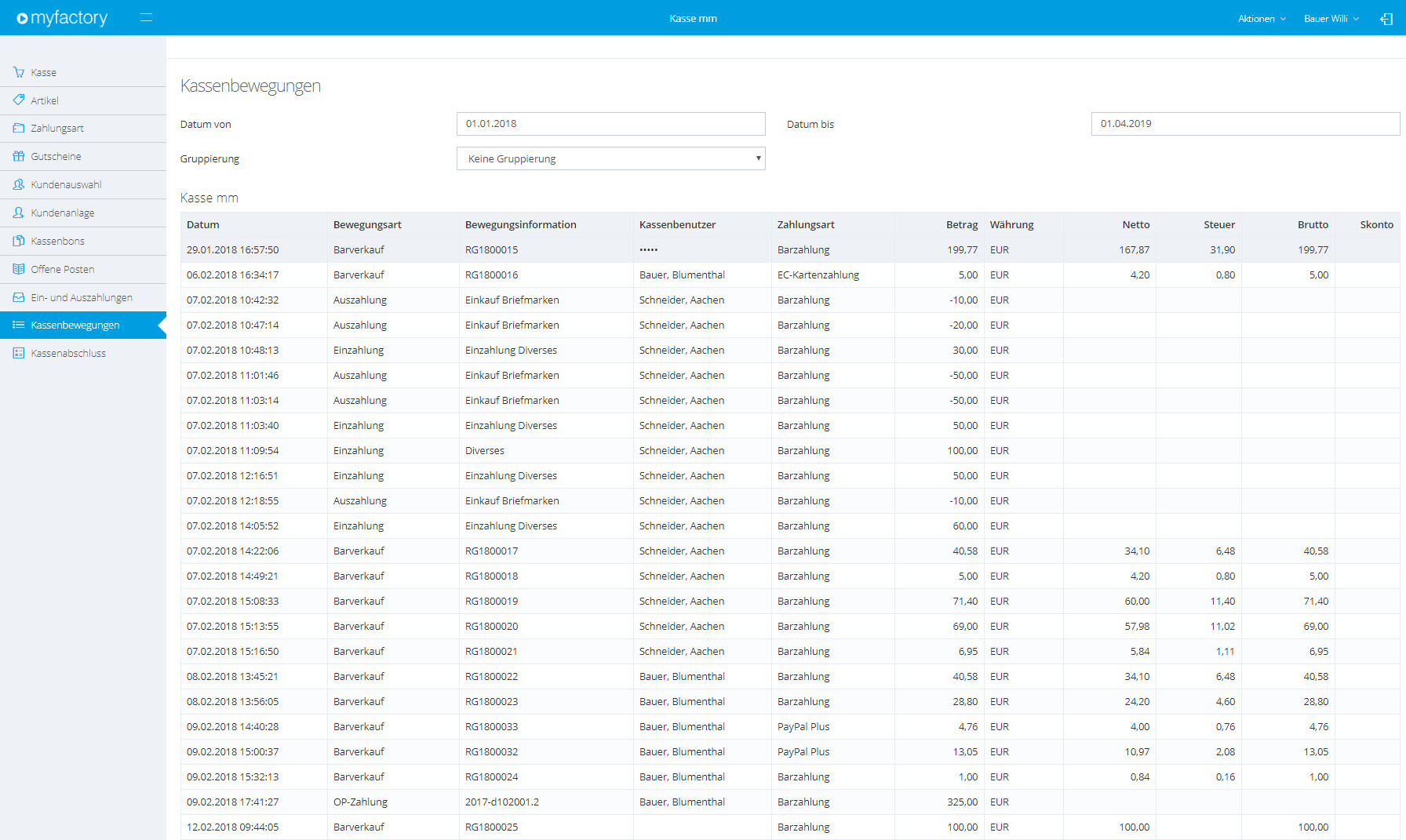The width and height of the screenshot is (1406, 840).
Task: Open Kundenanlage in the sidebar
Action: 83,213
